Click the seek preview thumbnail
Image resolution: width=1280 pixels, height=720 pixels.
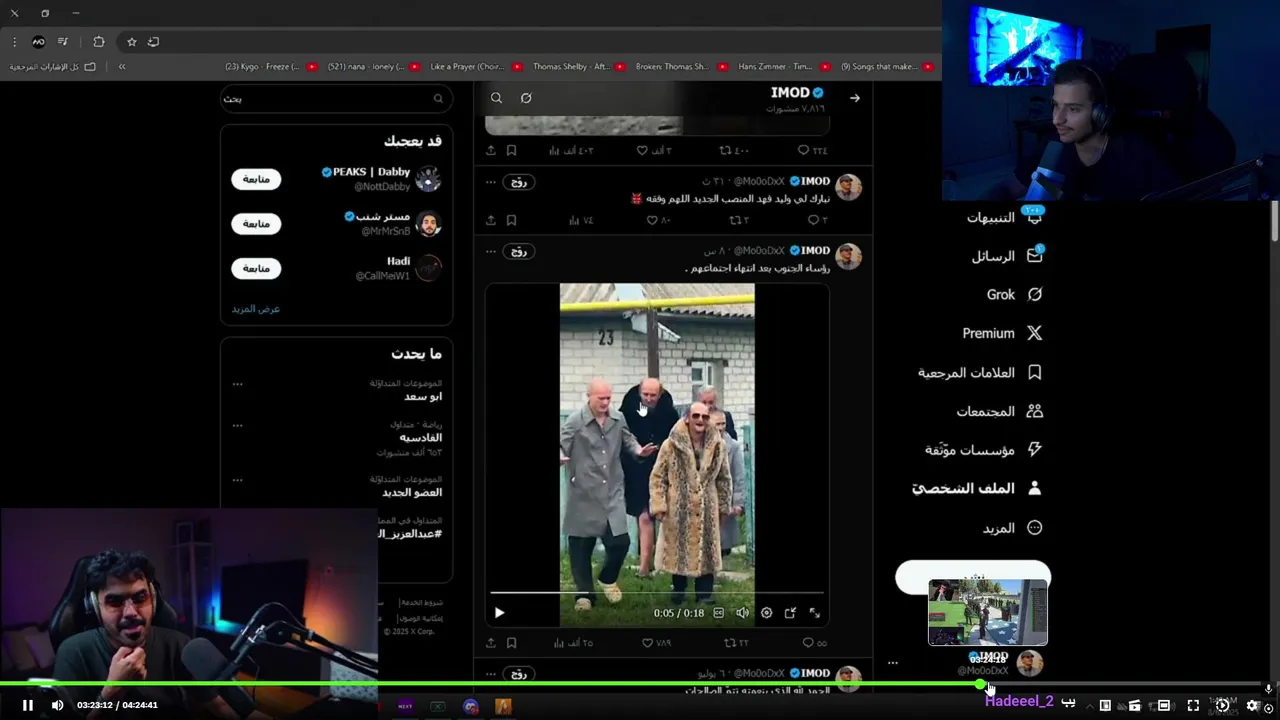tap(988, 612)
